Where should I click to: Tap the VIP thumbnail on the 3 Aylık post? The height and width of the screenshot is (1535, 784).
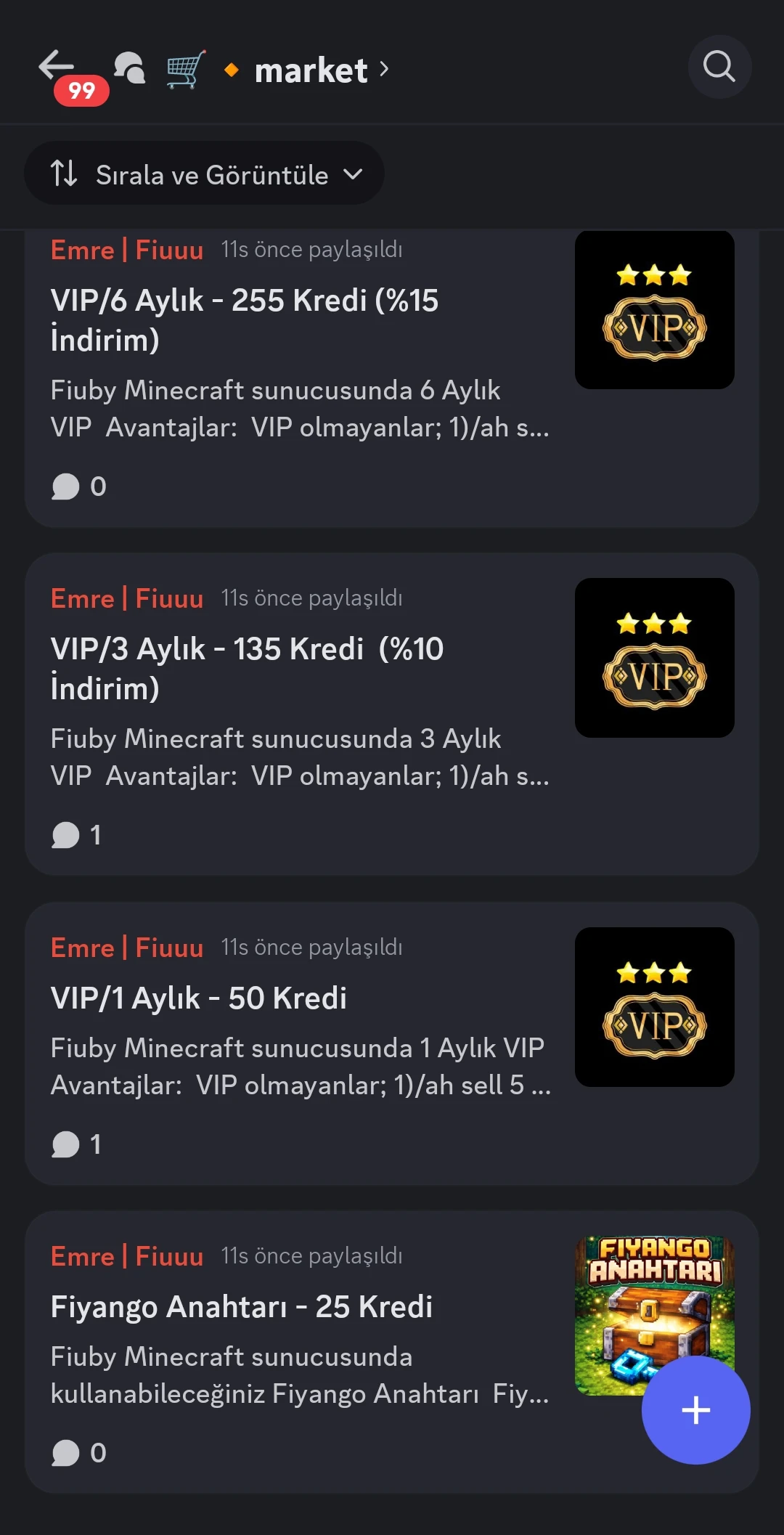pos(654,658)
